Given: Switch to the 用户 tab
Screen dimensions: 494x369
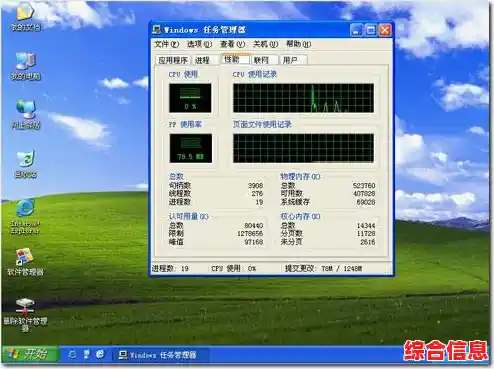Looking at the screenshot, I should (293, 60).
